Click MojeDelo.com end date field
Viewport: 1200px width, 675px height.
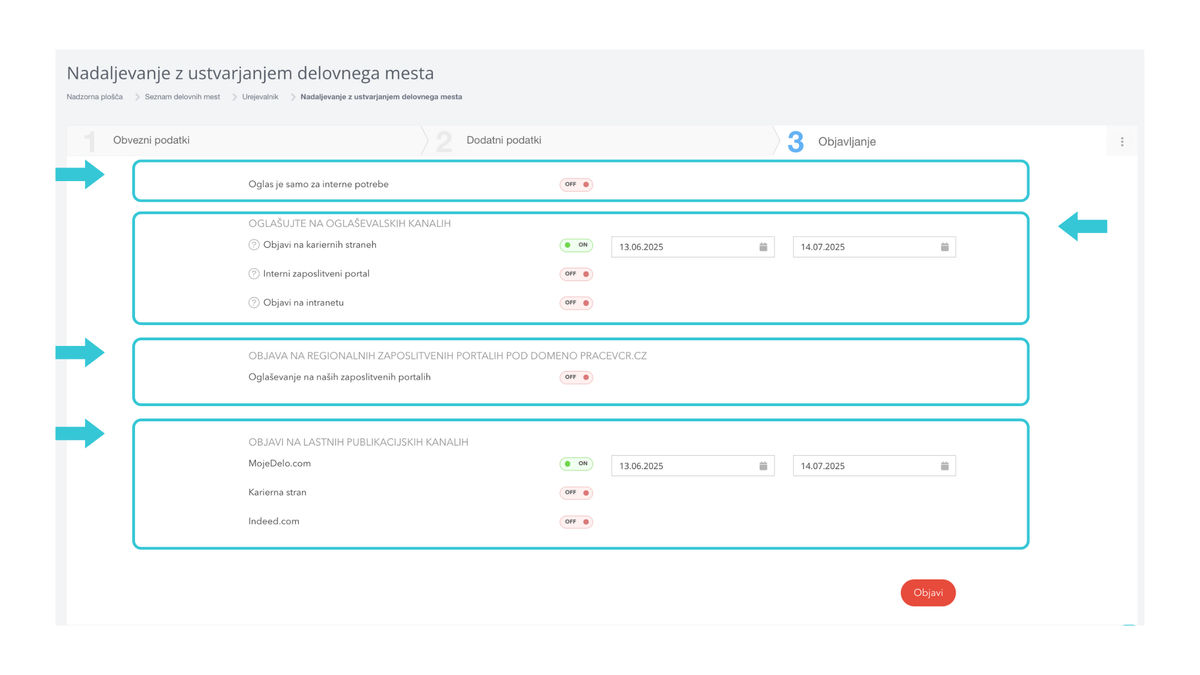click(874, 466)
